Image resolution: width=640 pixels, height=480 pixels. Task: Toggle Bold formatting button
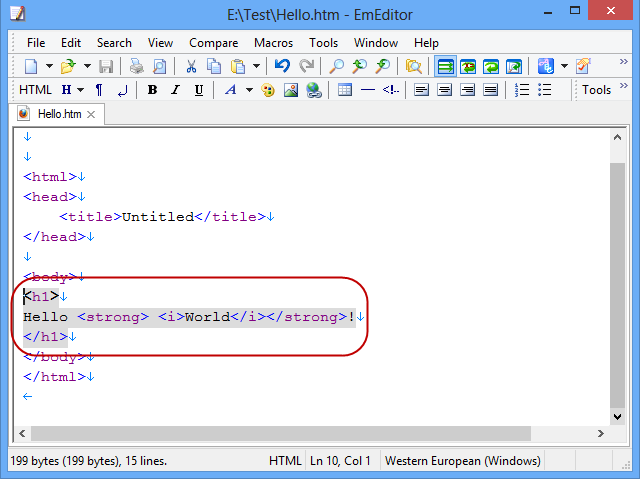[152, 90]
